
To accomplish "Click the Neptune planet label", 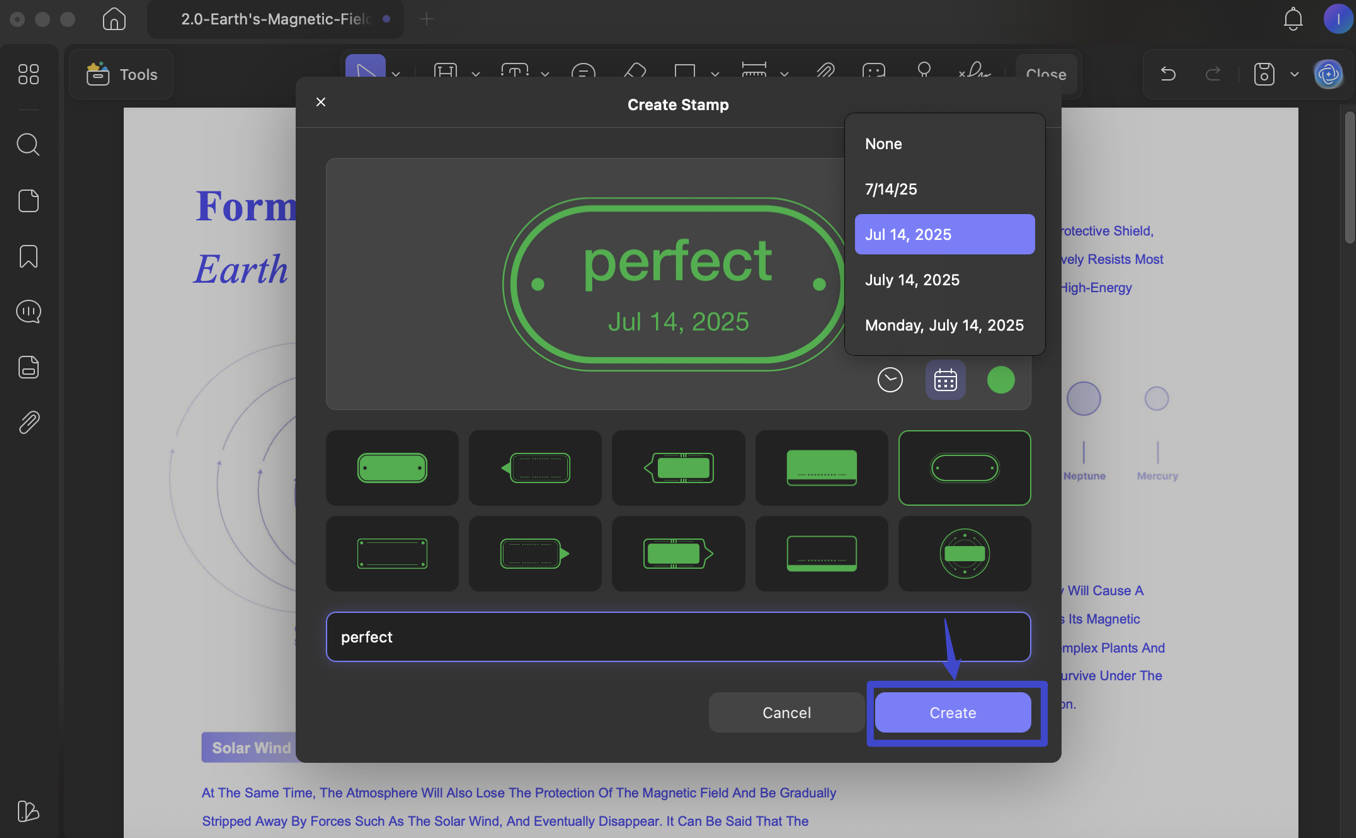I will 1084,476.
